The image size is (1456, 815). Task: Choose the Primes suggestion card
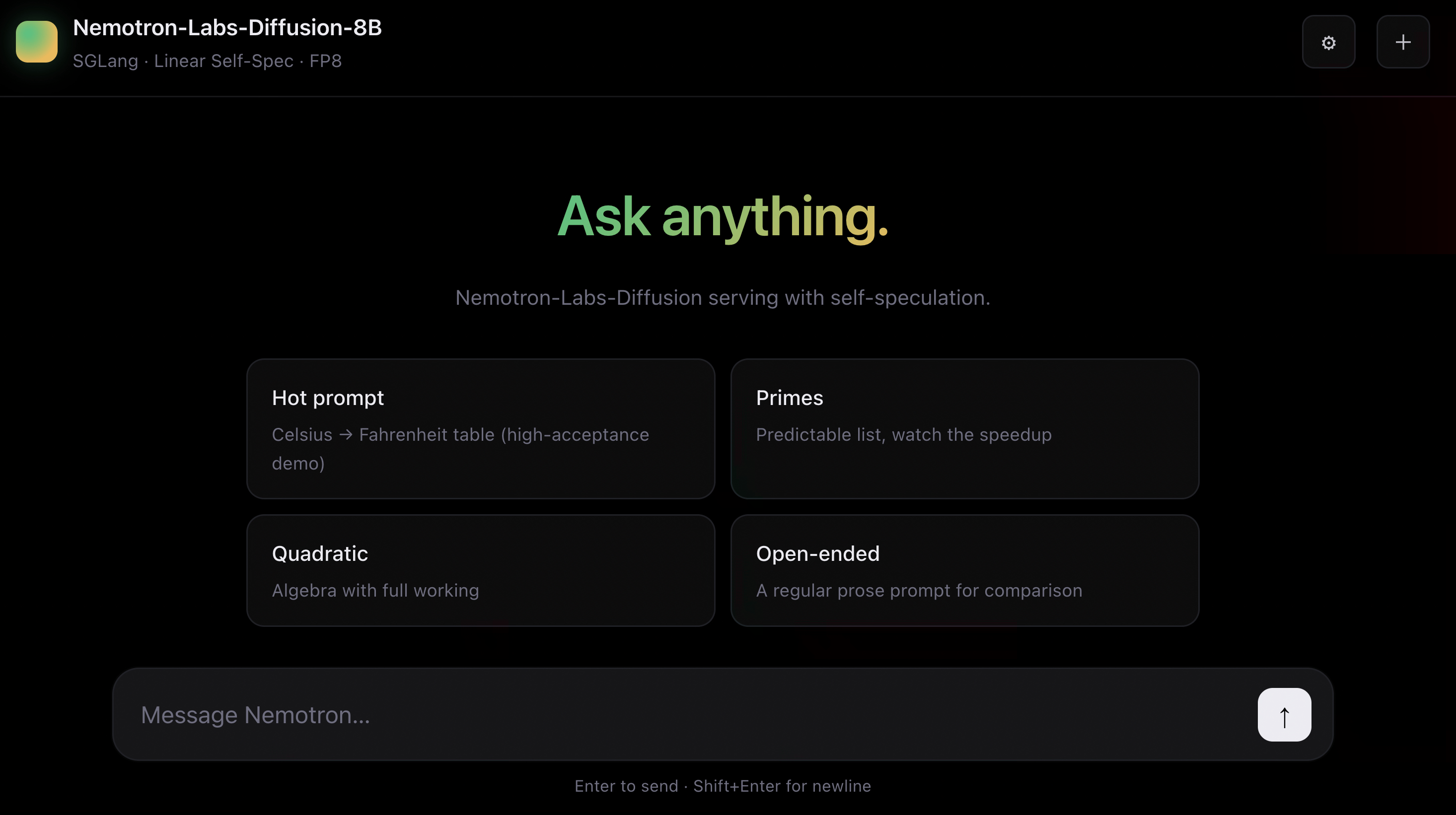[965, 429]
